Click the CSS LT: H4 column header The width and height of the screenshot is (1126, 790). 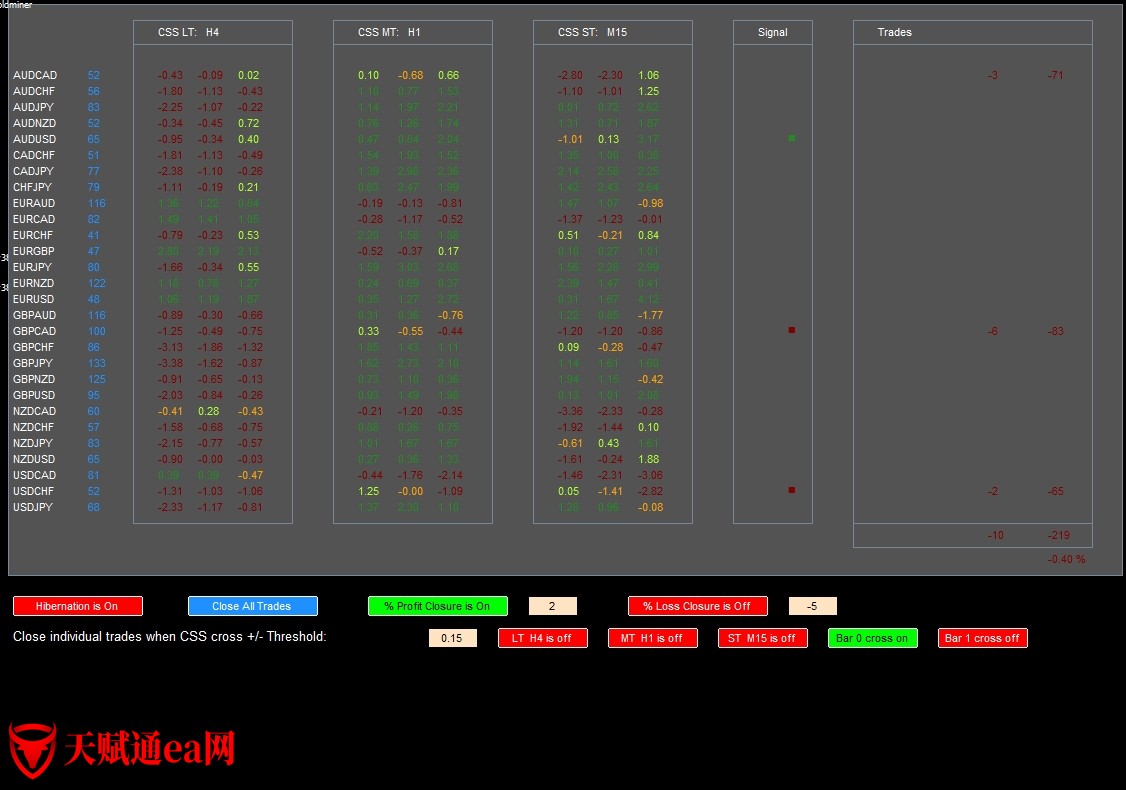[189, 32]
